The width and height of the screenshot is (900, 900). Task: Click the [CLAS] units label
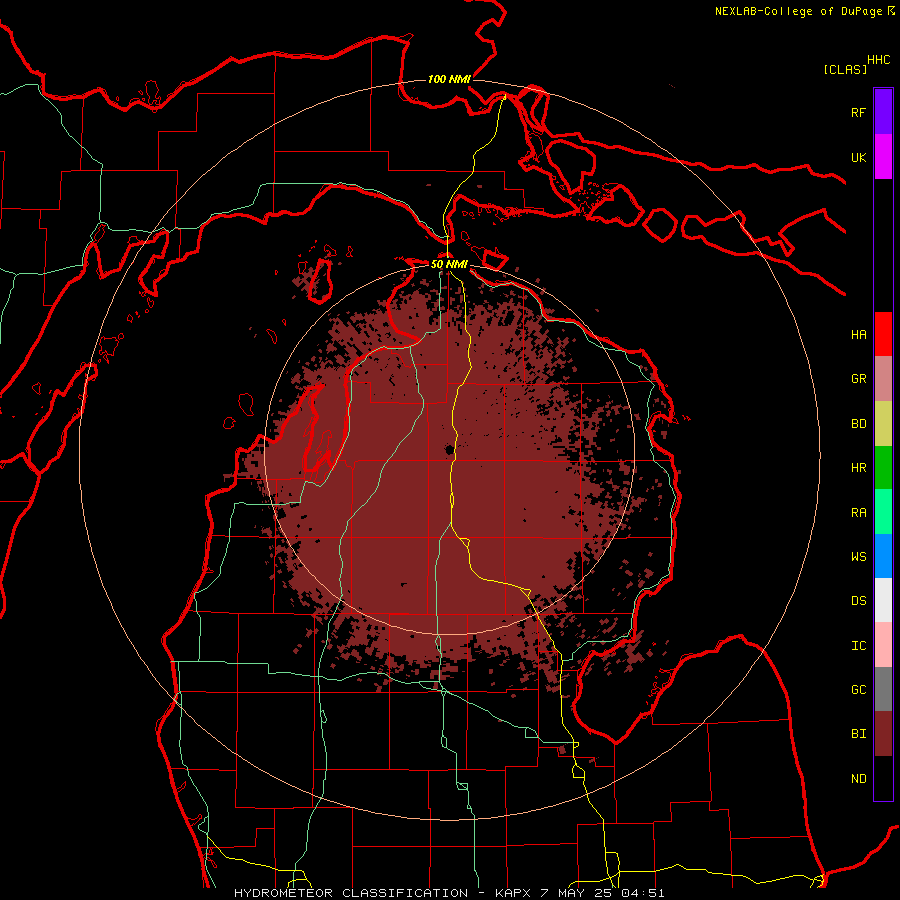click(845, 69)
